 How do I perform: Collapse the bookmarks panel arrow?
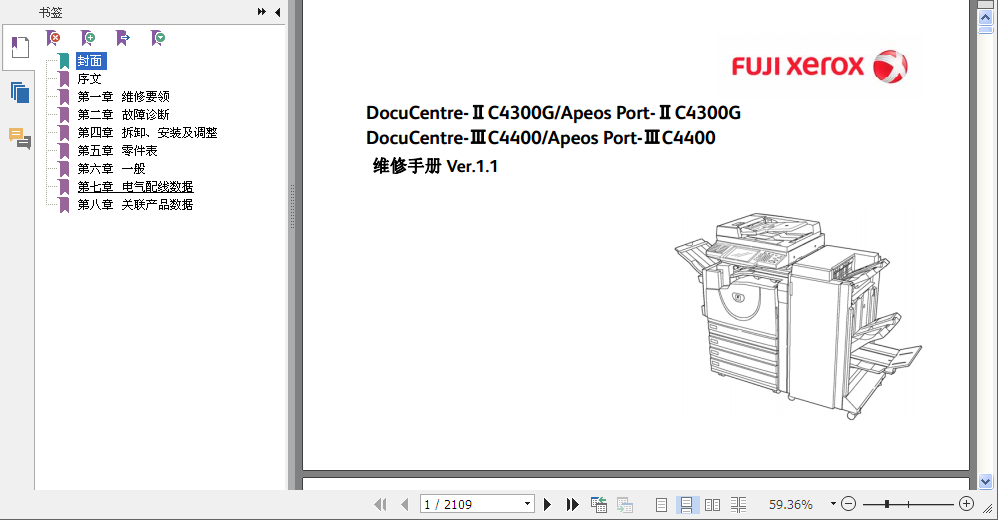[x=278, y=11]
